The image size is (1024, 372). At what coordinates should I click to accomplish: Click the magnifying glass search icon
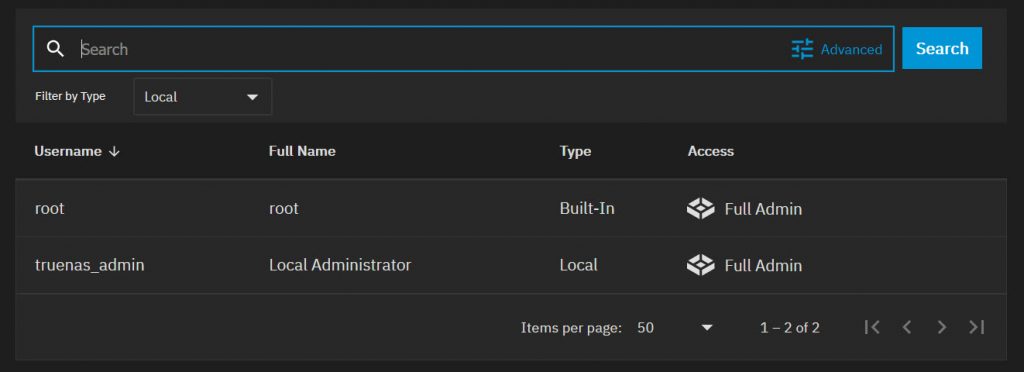pos(56,49)
